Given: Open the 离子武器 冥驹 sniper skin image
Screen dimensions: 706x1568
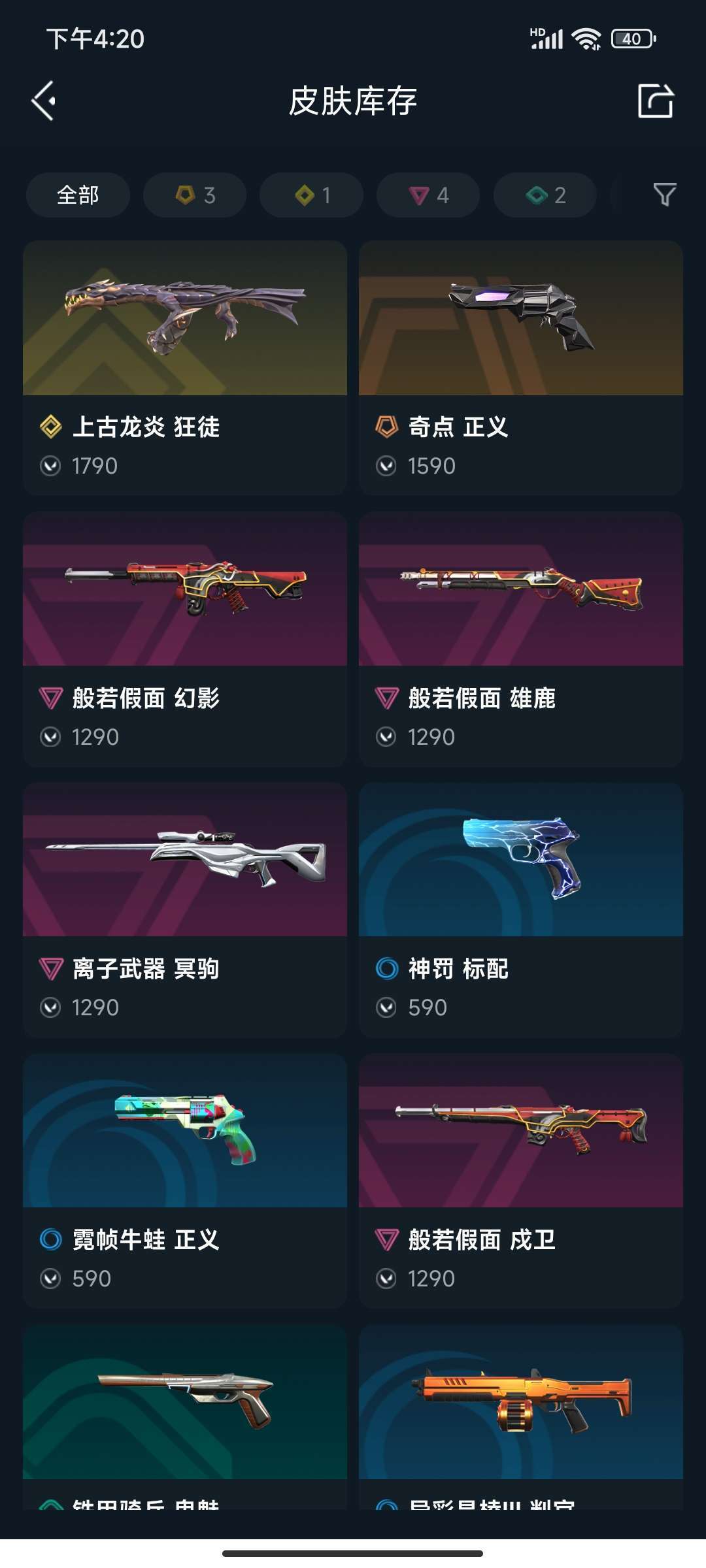Looking at the screenshot, I should (185, 859).
